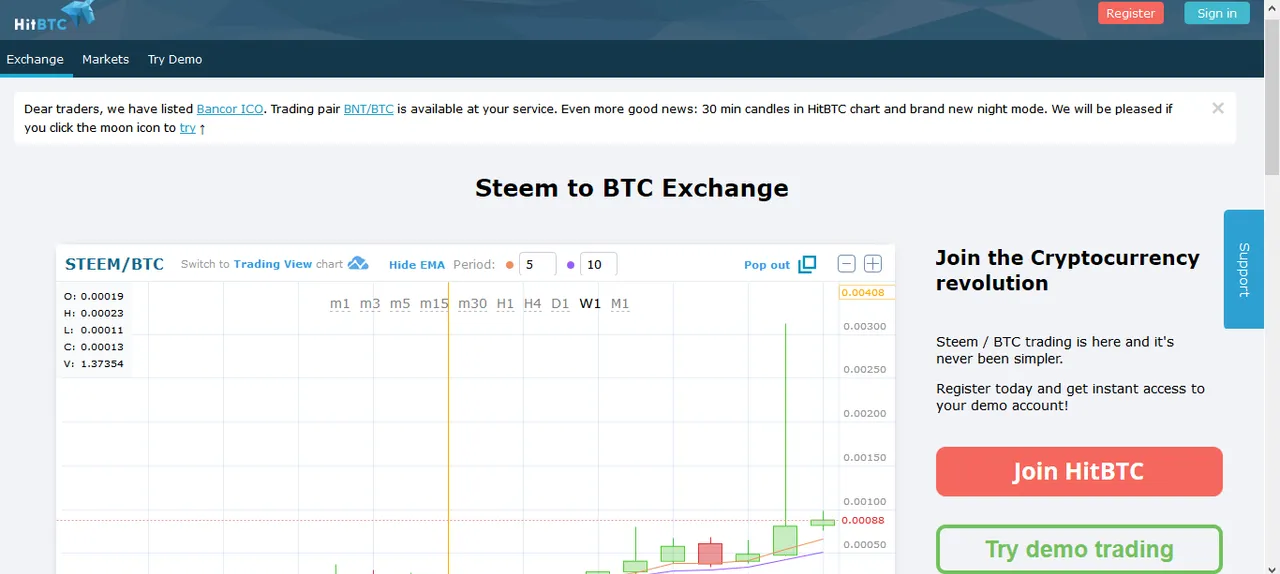1280x574 pixels.
Task: Click the H: 0.00023 high value
Action: pyautogui.click(x=93, y=313)
